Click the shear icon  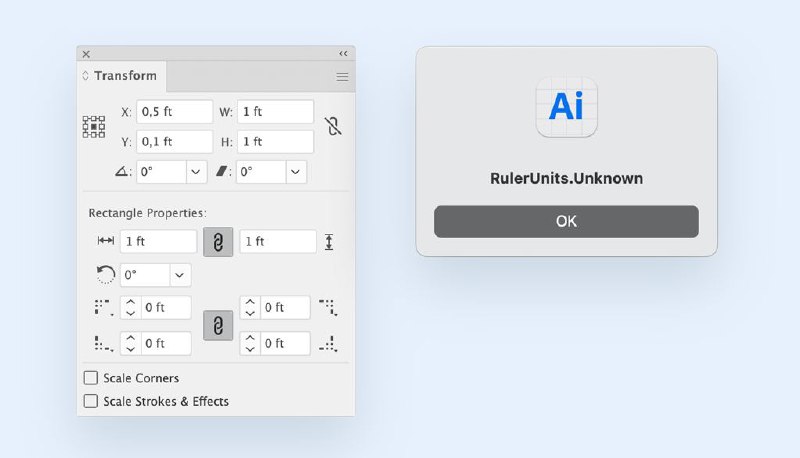coord(221,171)
